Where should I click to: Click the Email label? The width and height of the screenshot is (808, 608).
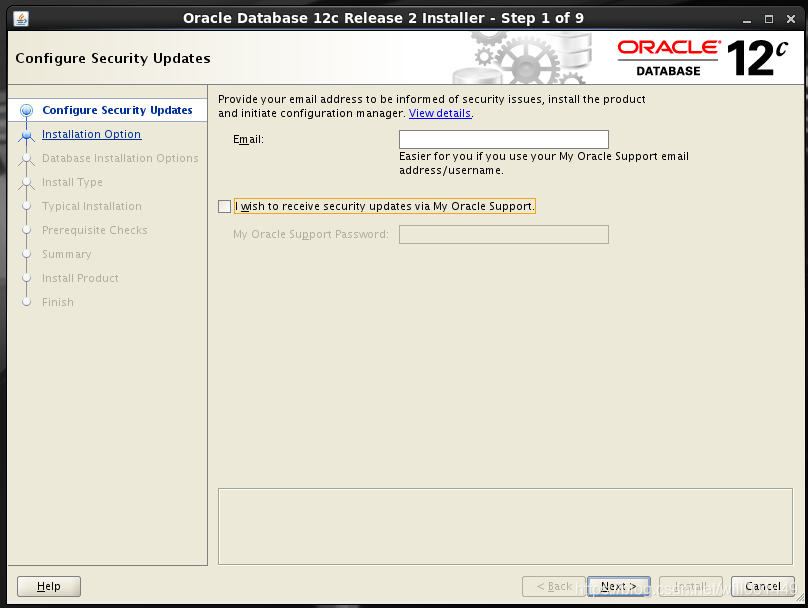(248, 139)
